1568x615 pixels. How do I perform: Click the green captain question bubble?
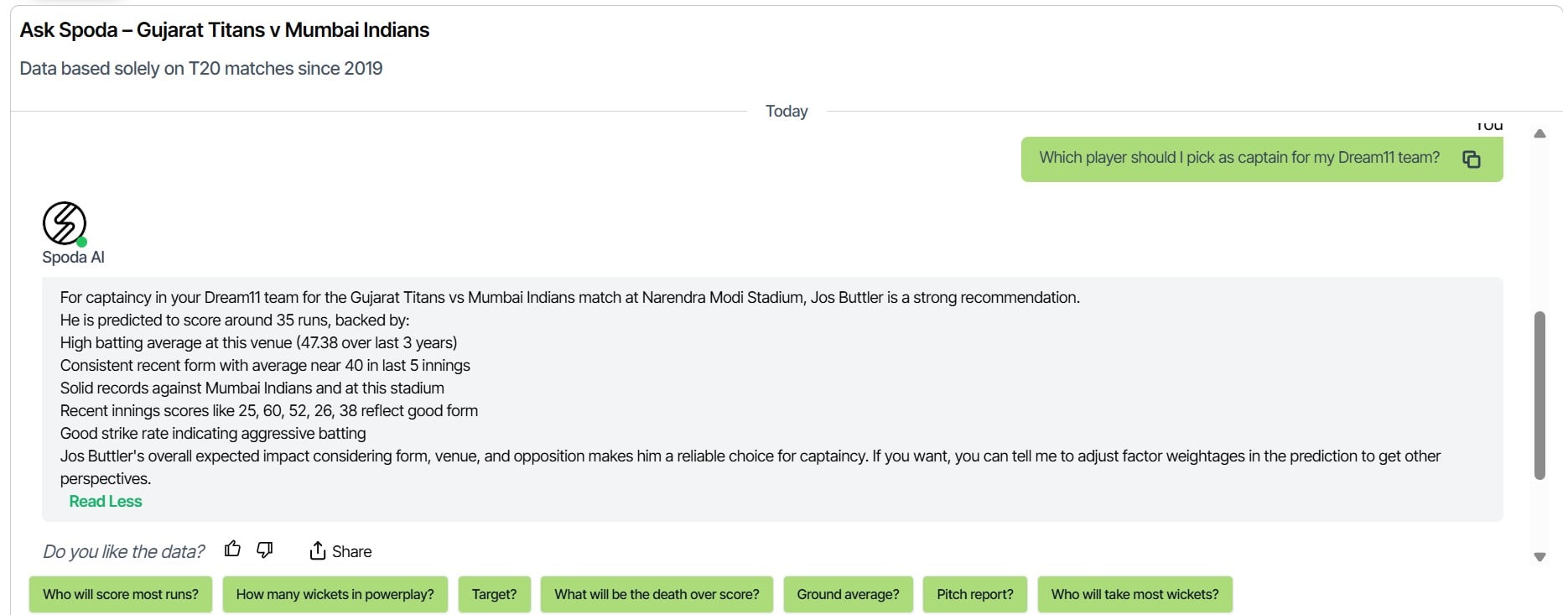pos(1238,159)
